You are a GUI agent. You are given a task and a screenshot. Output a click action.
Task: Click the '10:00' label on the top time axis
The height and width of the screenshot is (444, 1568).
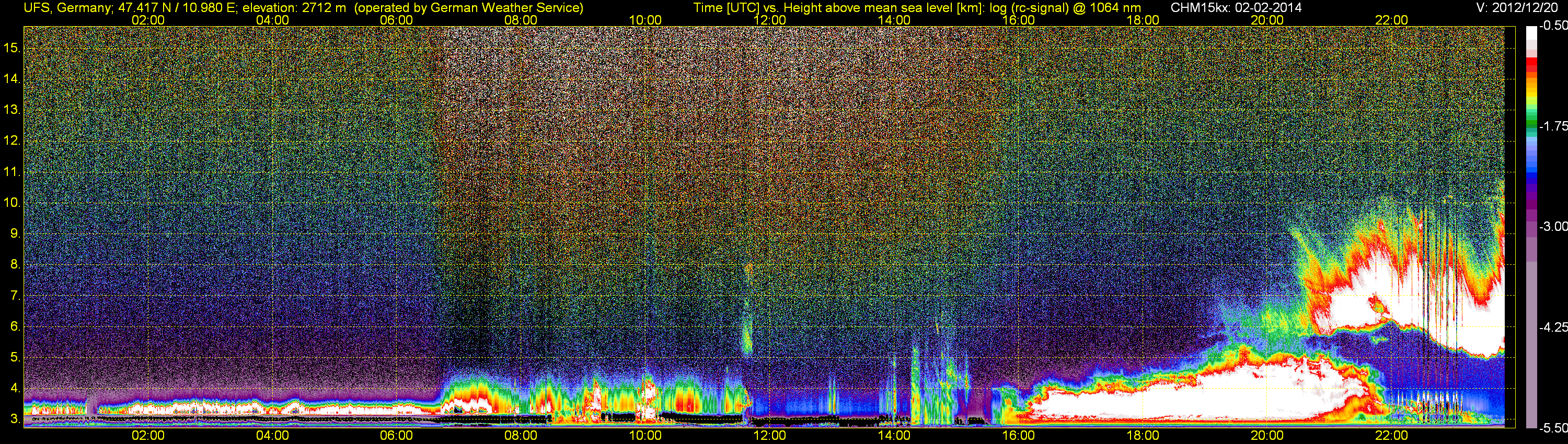coord(645,20)
